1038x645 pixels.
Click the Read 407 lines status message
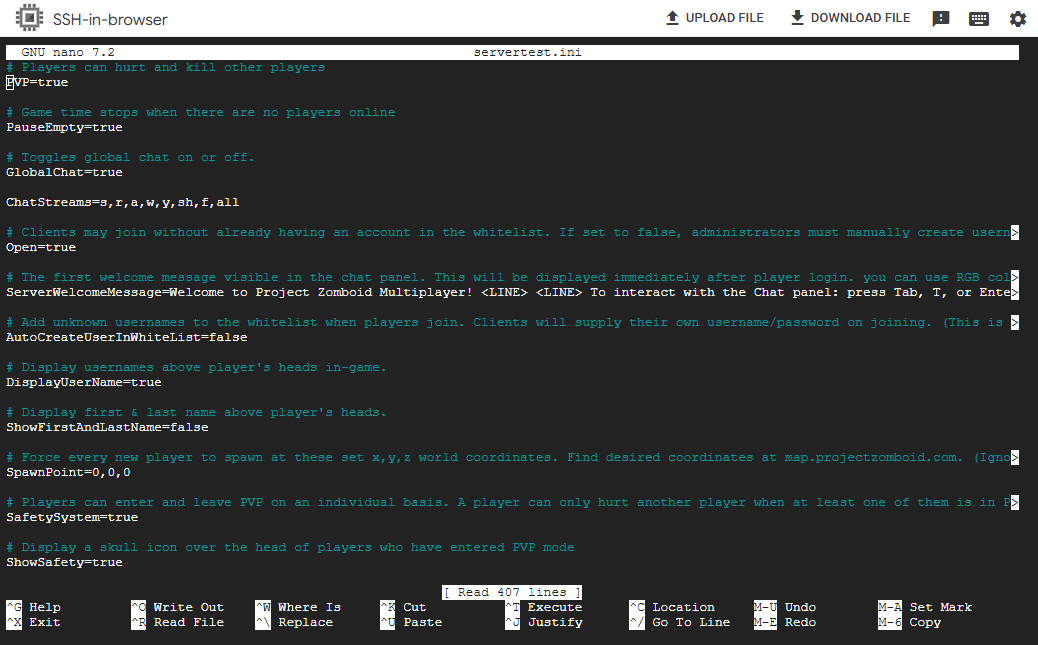point(512,592)
